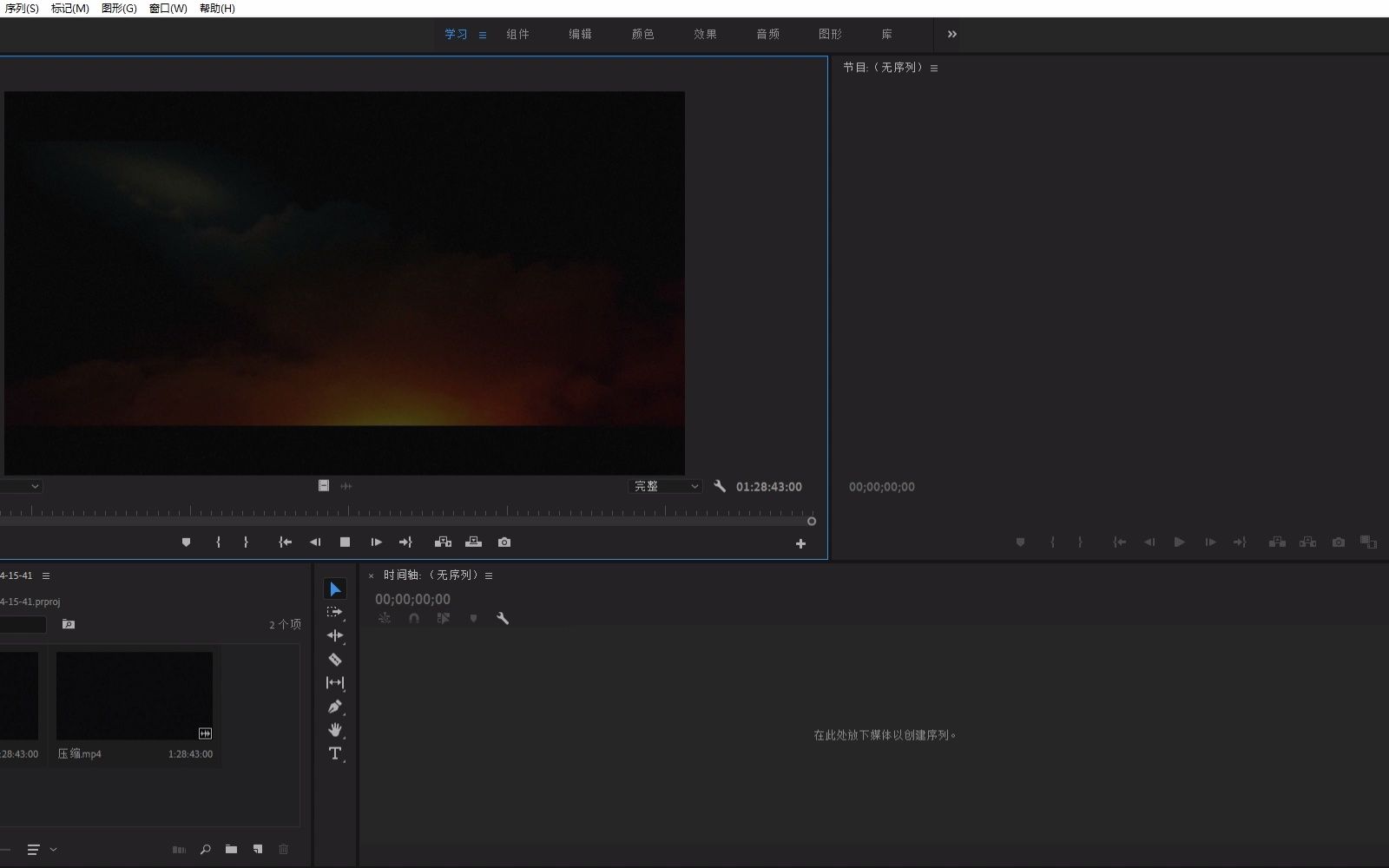Select the Type tool
Viewport: 1389px width, 868px height.
pos(335,753)
